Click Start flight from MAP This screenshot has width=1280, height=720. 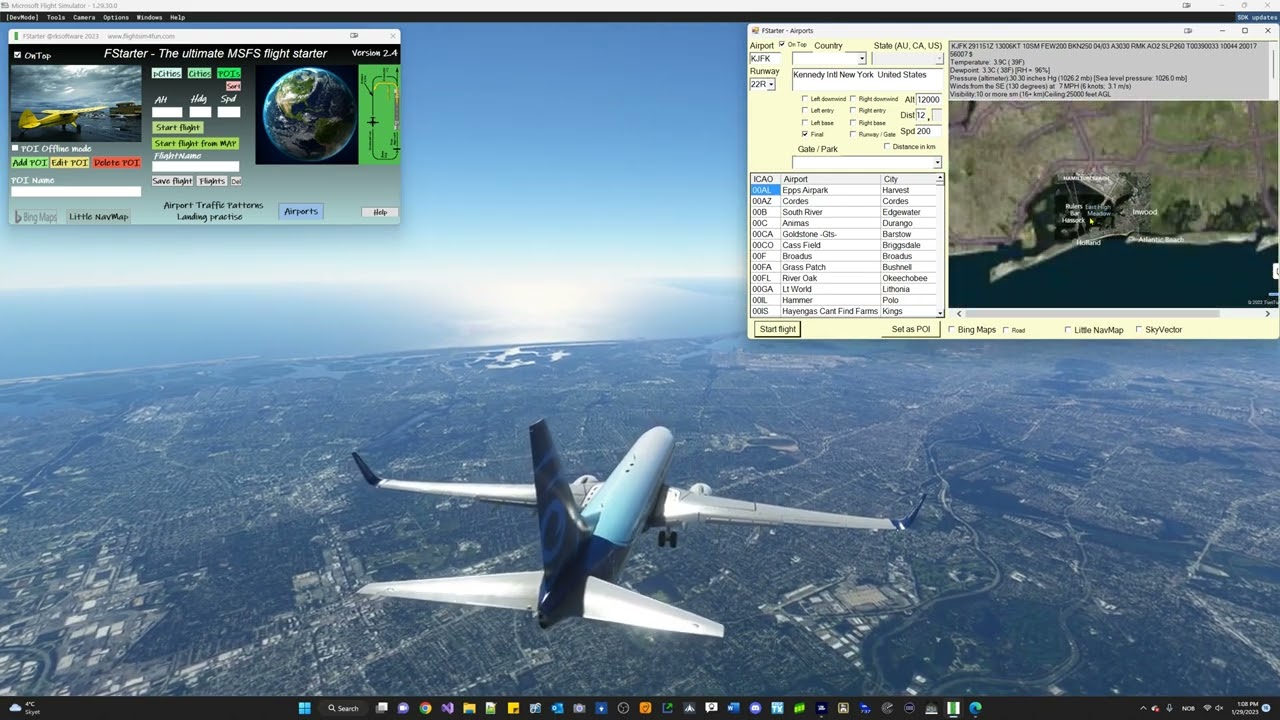pos(195,143)
